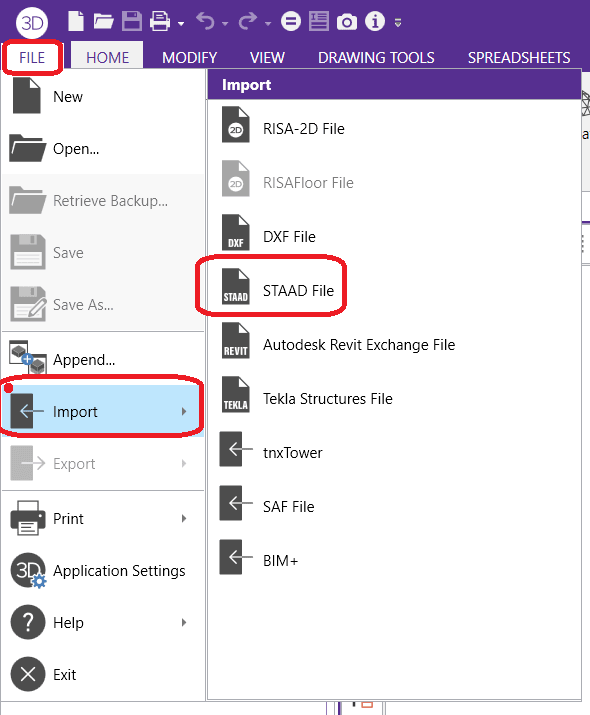Open Application Settings from File menu
The height and width of the screenshot is (715, 590).
[103, 570]
